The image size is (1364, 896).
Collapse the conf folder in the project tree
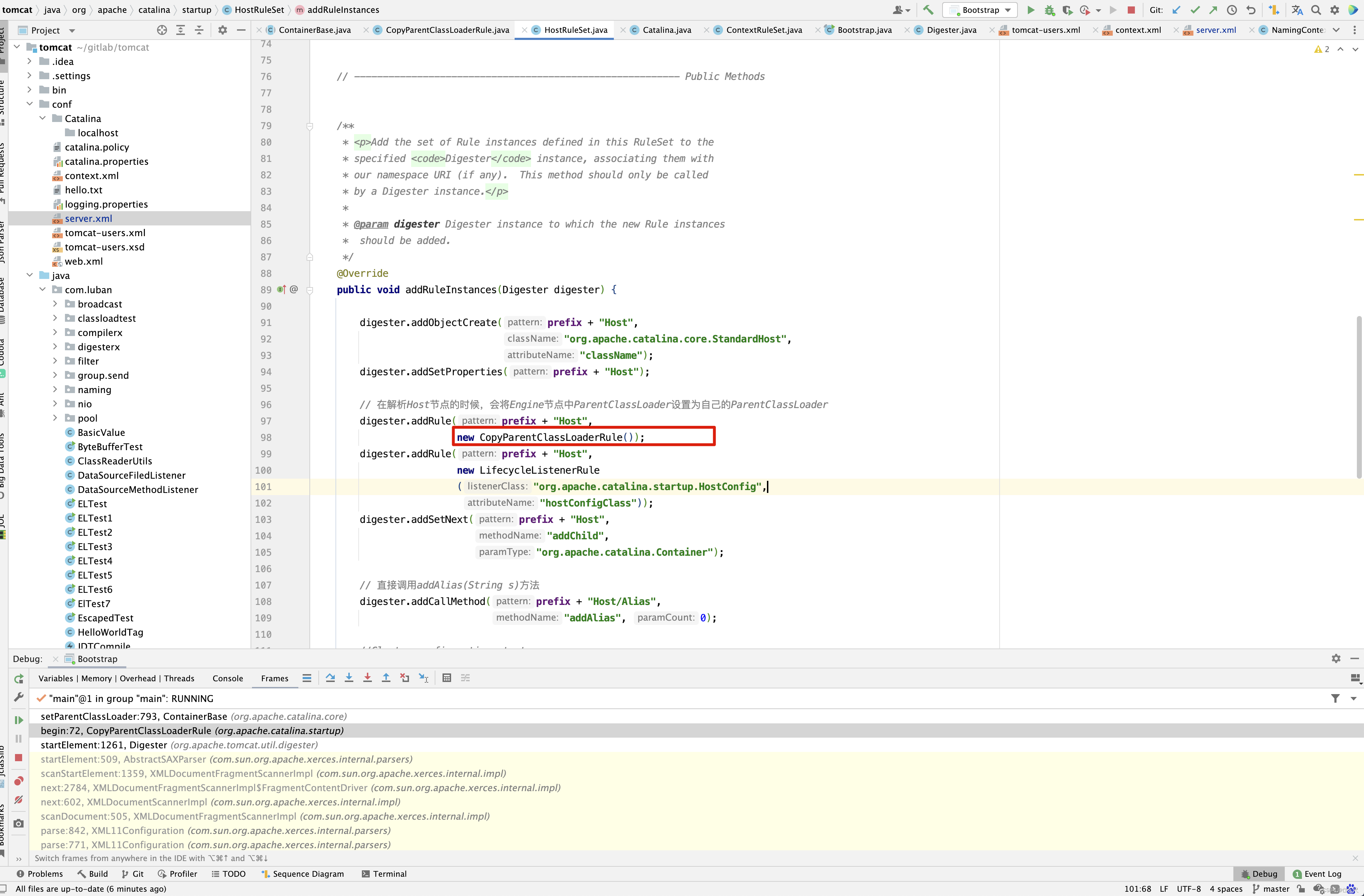click(x=30, y=104)
